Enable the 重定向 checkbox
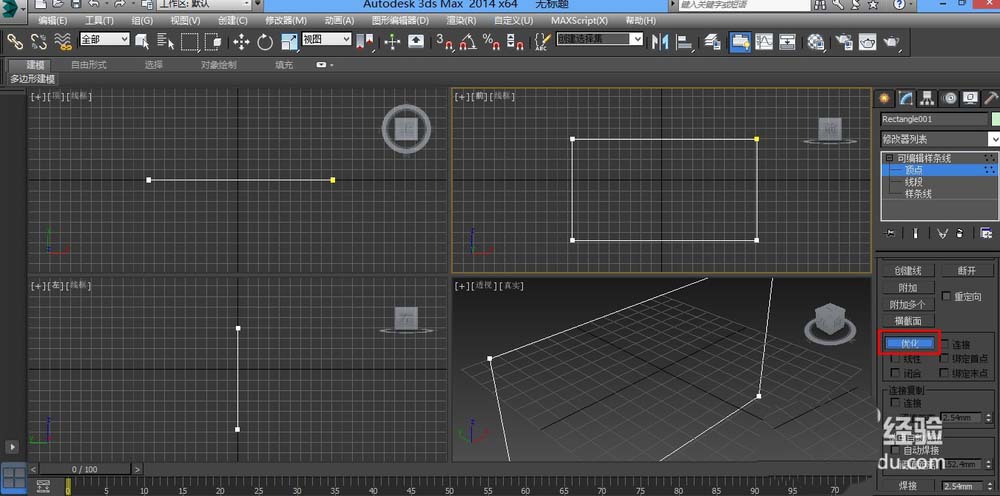Screen dimensions: 1000x496 pos(947,297)
